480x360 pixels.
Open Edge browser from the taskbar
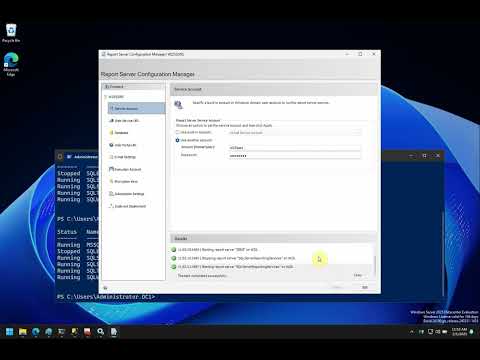coord(36,332)
